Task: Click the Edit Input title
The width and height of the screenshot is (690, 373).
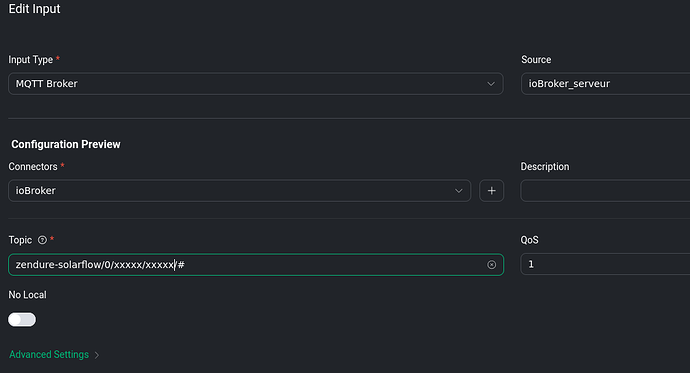Action: pyautogui.click(x=34, y=9)
